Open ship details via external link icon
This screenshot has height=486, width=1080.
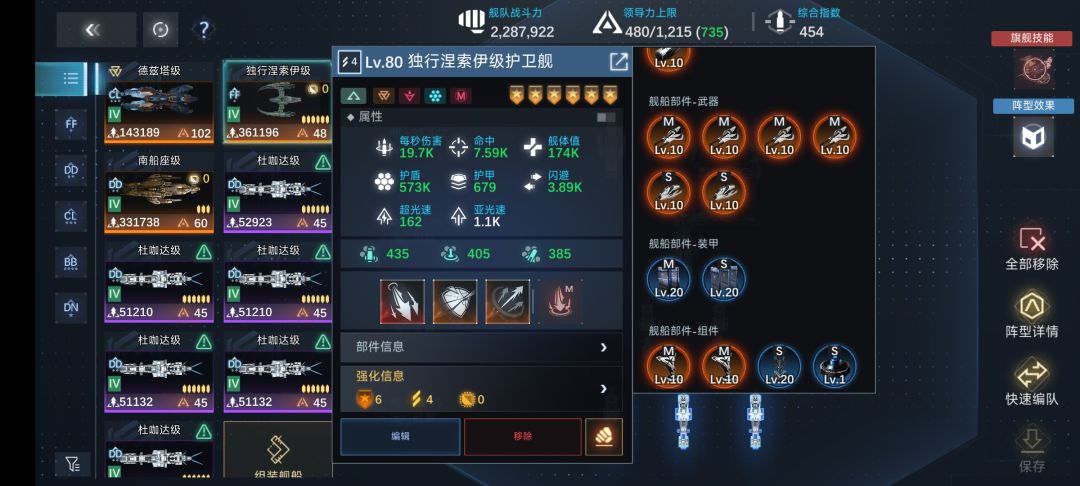[x=619, y=61]
